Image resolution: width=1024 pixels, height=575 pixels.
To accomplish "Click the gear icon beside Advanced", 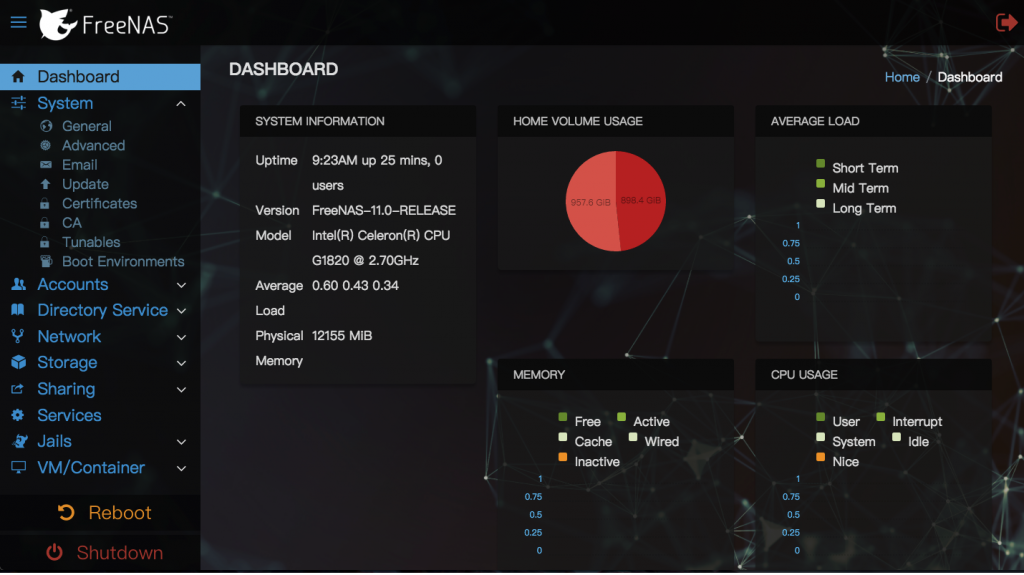I will 46,145.
